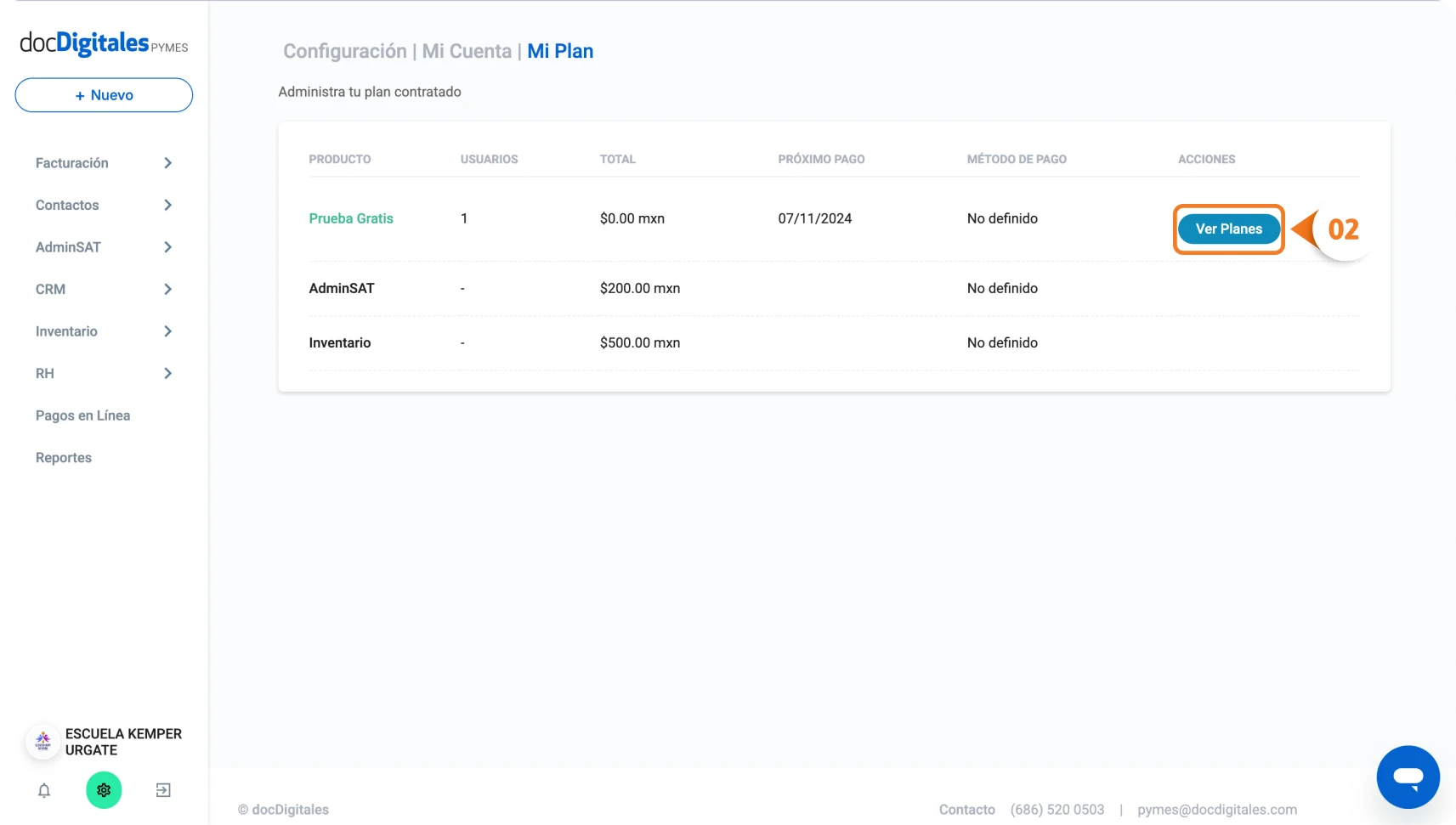Select the Inventario product row name
This screenshot has width=1456, height=825.
click(x=340, y=342)
